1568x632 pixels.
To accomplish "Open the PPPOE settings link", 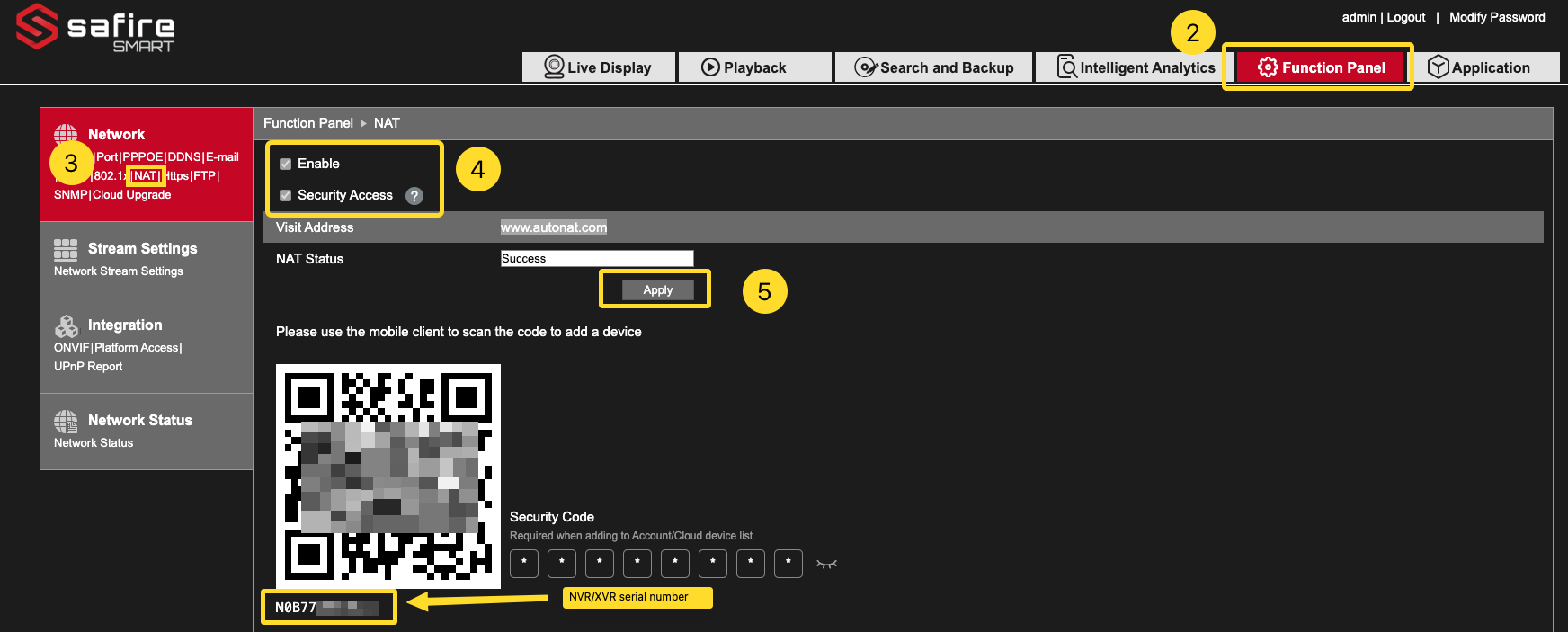I will 143,156.
